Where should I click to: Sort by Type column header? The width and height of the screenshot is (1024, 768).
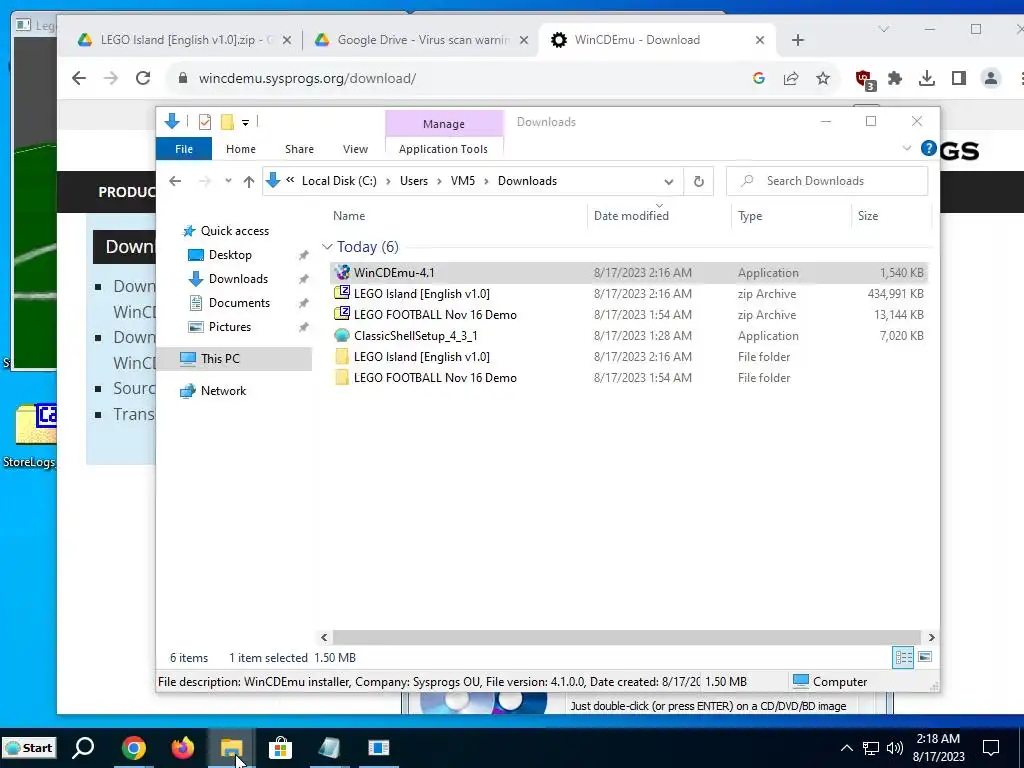[x=750, y=216]
